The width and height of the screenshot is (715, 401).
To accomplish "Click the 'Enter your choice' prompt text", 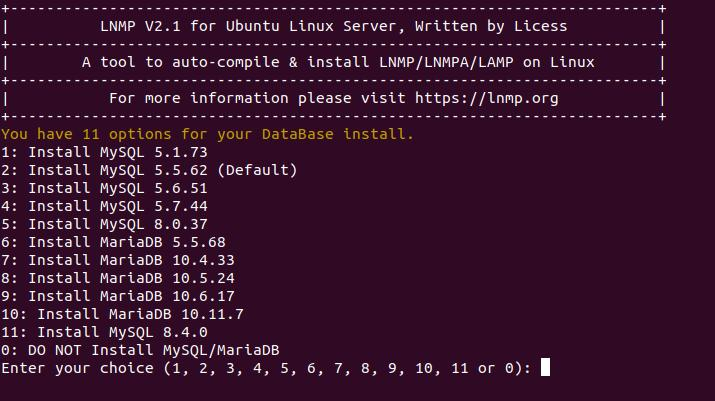I will click(77, 368).
